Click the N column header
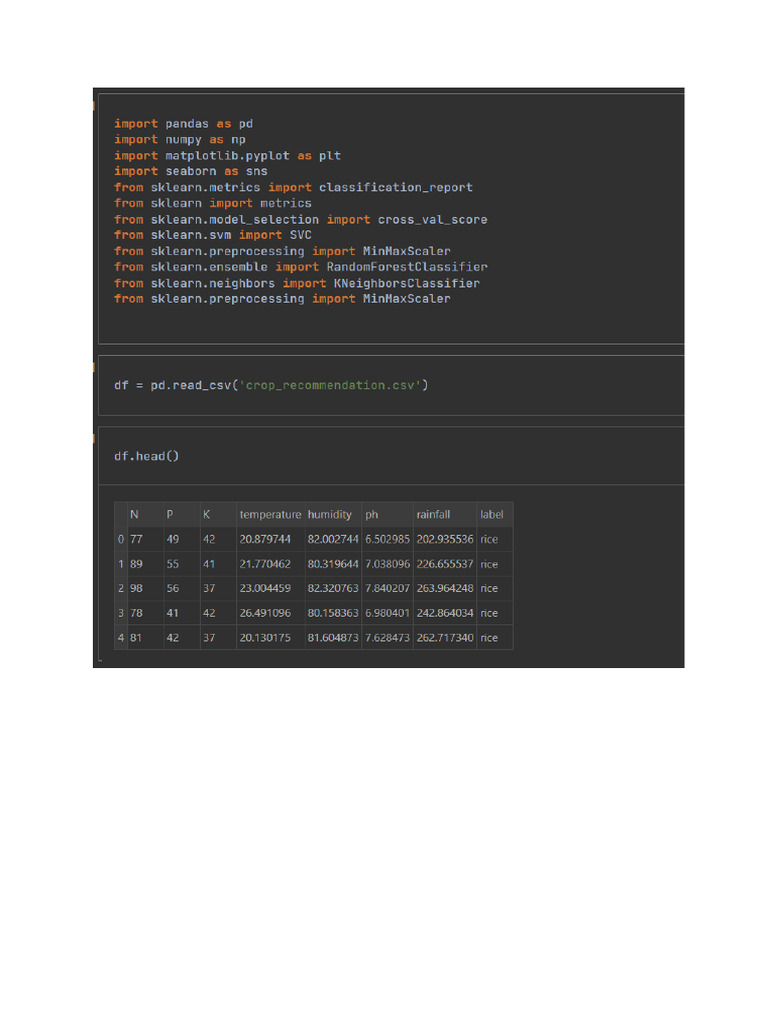Image resolution: width=768 pixels, height=1024 pixels. click(134, 514)
